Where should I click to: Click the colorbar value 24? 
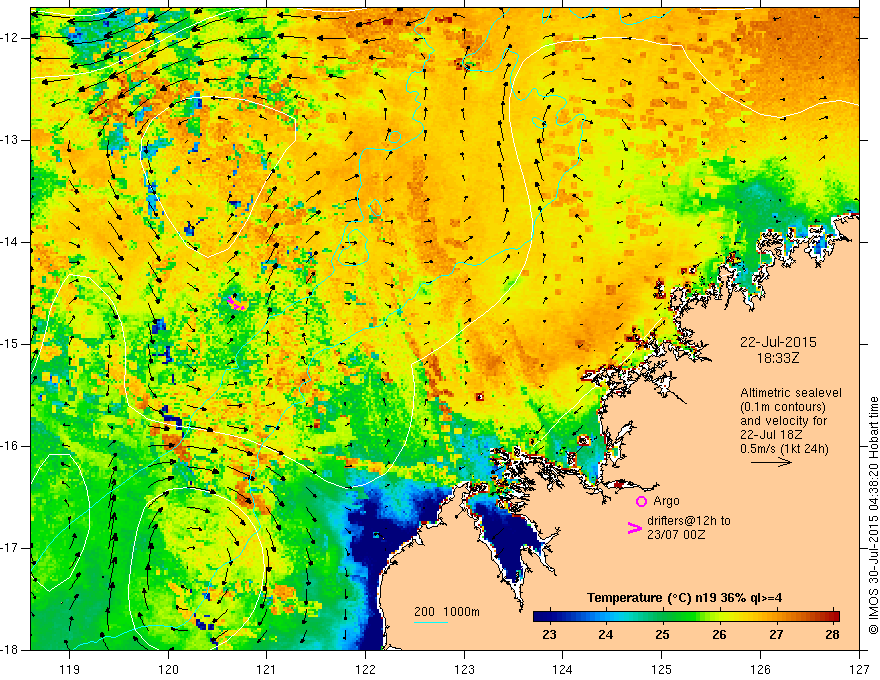tap(606, 635)
